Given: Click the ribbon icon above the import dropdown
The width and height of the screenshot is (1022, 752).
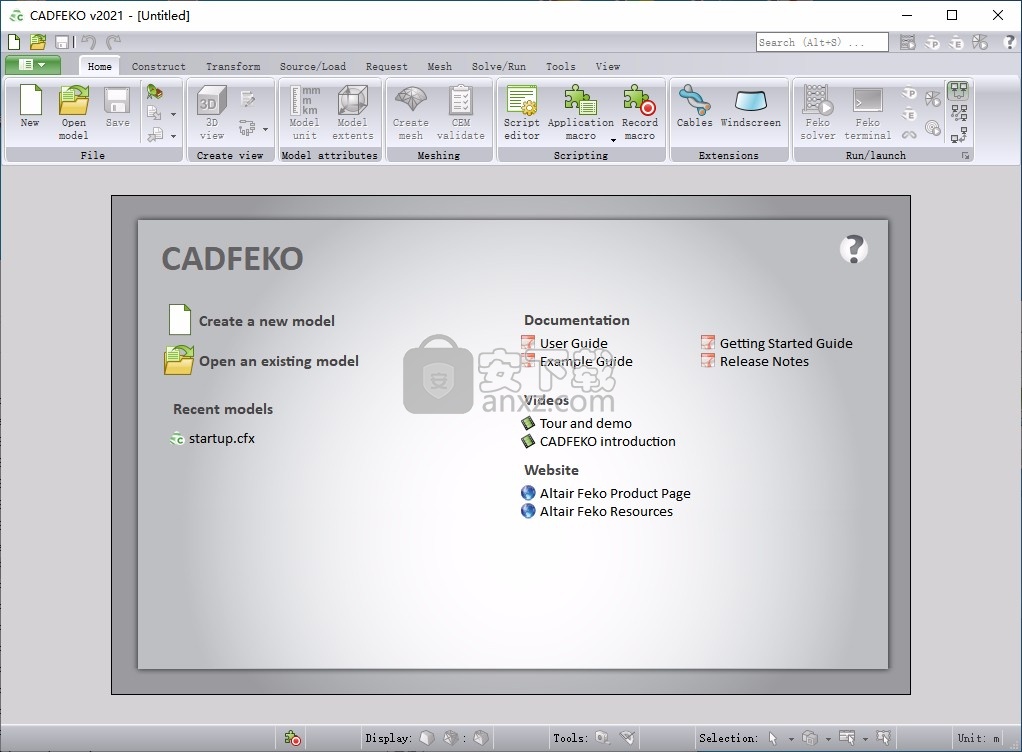Looking at the screenshot, I should 154,92.
